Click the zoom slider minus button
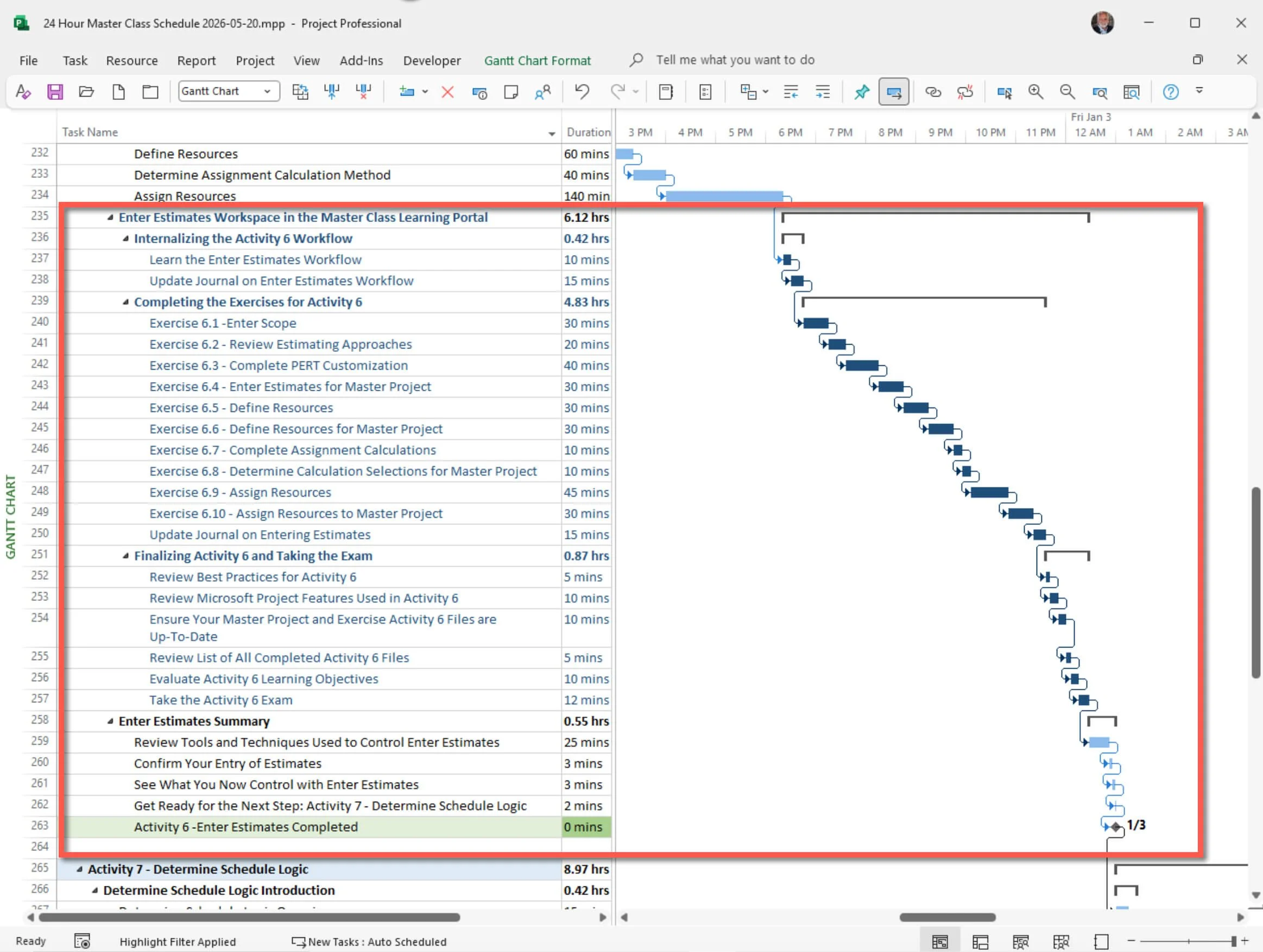The height and width of the screenshot is (952, 1263). pos(1131,941)
